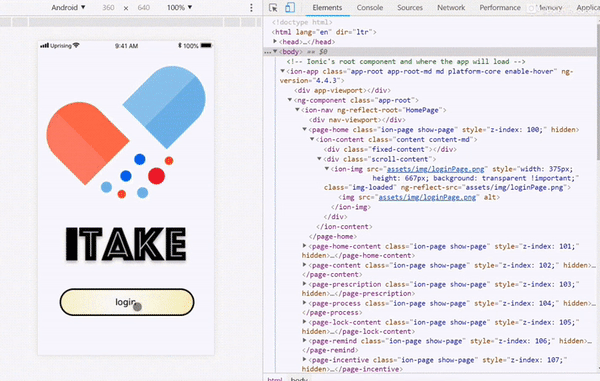Select the div app-viewport row
600x381 pixels.
coord(342,91)
